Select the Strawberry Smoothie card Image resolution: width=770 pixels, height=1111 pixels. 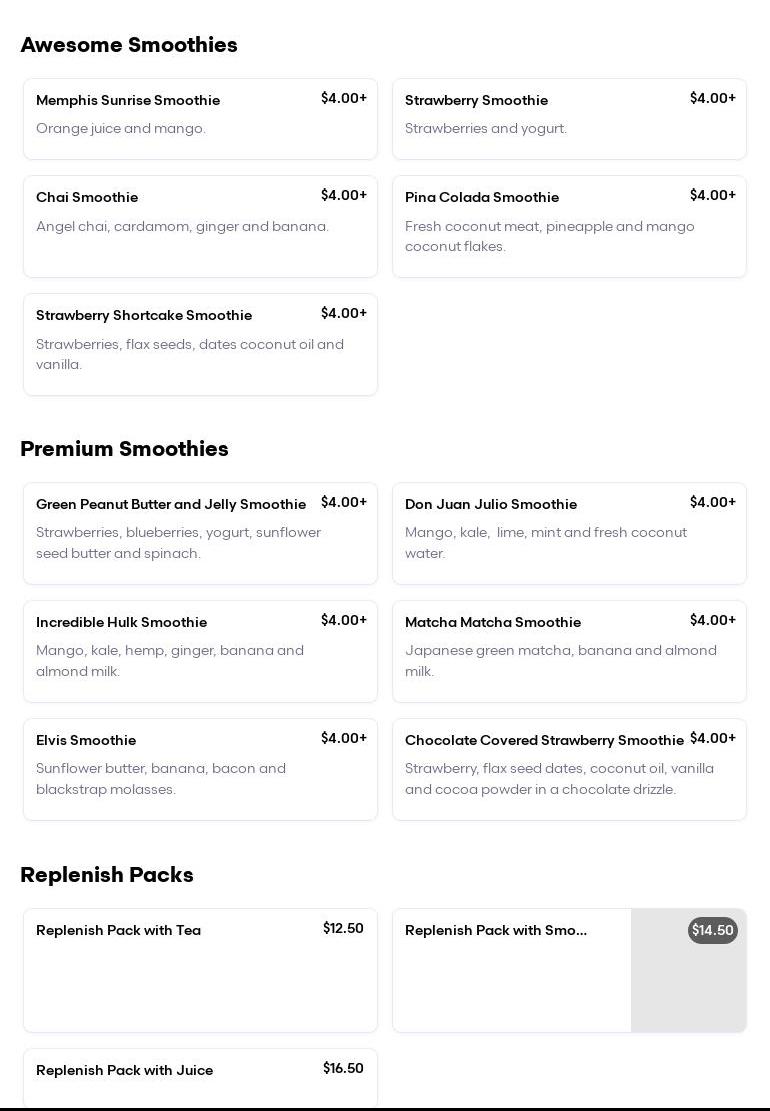coord(569,119)
